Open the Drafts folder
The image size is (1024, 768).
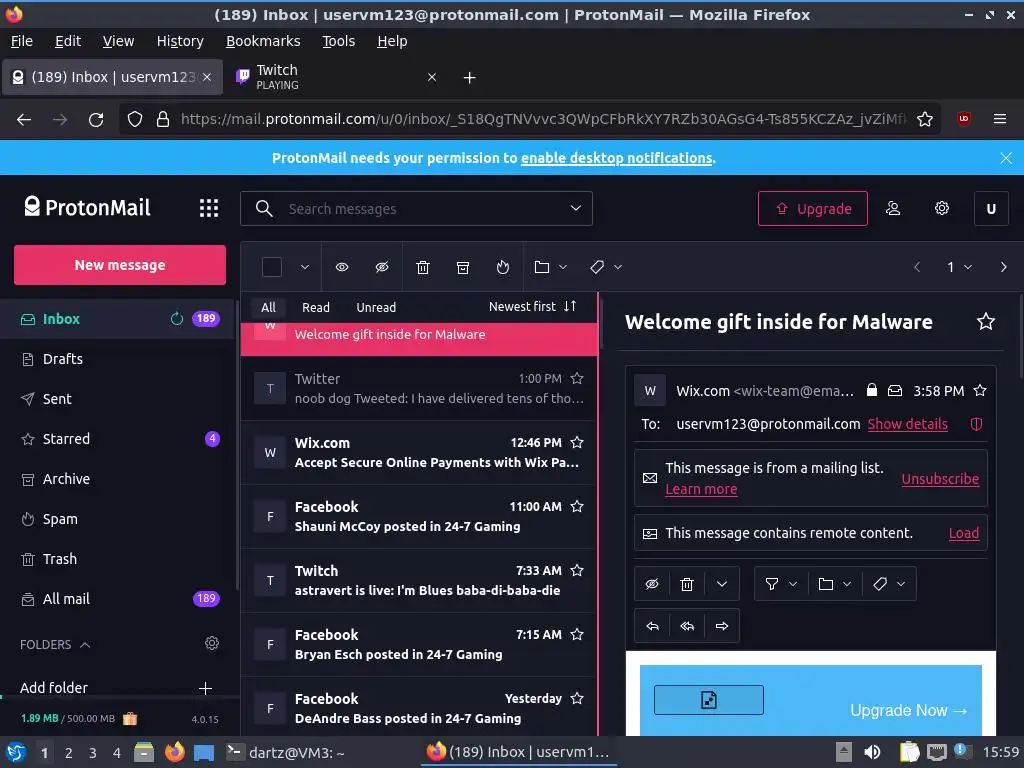(63, 359)
